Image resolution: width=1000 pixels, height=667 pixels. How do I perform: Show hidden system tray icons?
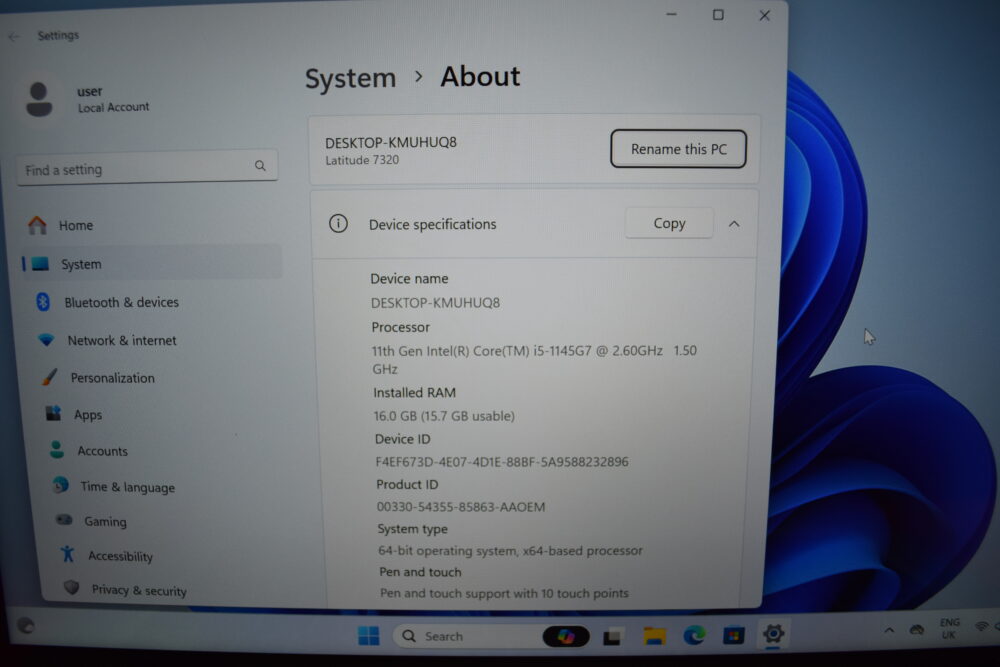point(889,630)
